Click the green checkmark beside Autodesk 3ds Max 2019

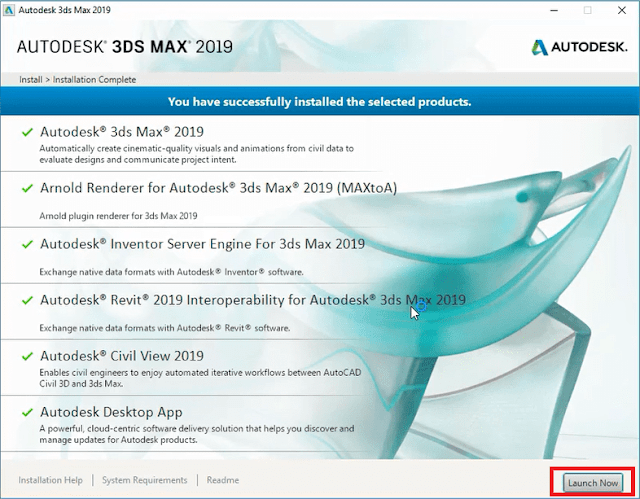tap(27, 132)
